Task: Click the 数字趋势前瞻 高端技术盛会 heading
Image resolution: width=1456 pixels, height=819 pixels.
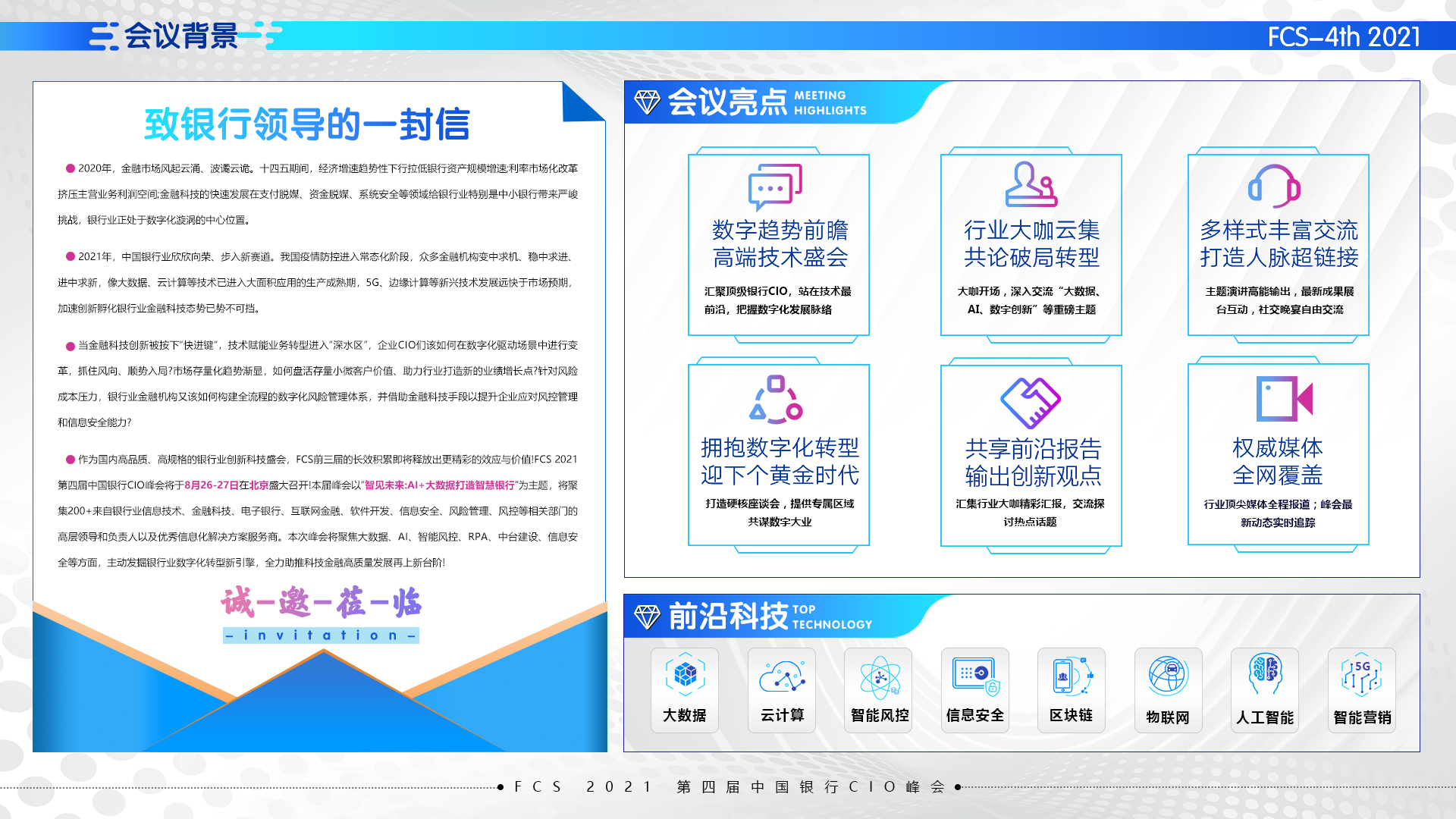Action: coord(780,243)
